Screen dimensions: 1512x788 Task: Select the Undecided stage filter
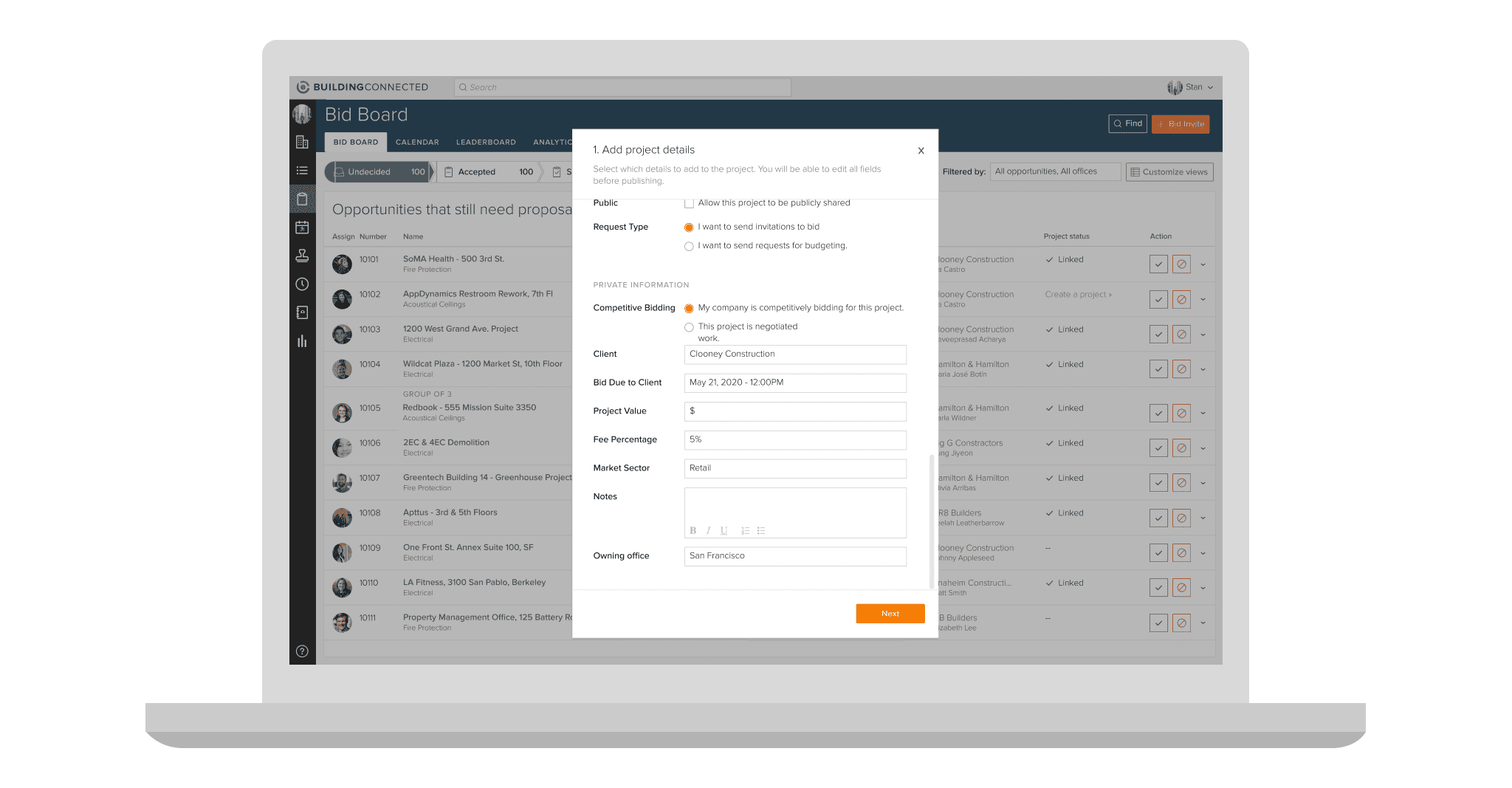point(379,172)
